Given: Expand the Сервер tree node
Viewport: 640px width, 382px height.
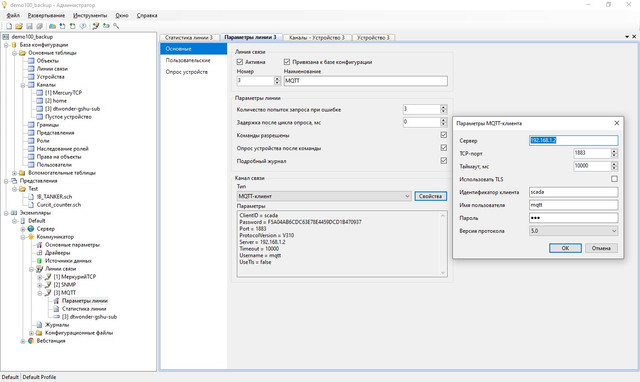Looking at the screenshot, I should (23, 229).
